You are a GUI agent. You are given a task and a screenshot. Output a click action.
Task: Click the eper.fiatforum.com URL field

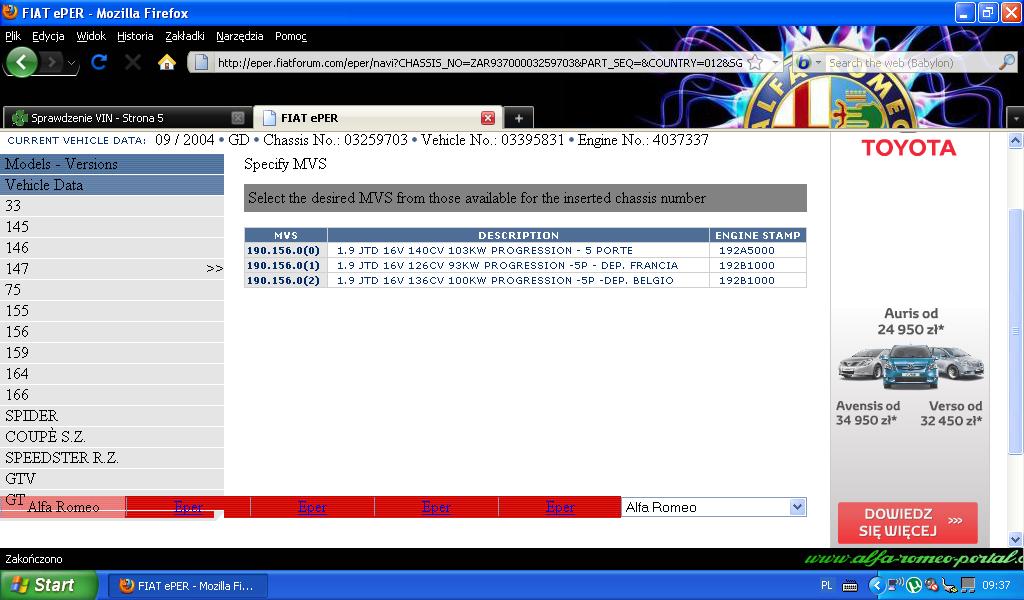click(479, 63)
